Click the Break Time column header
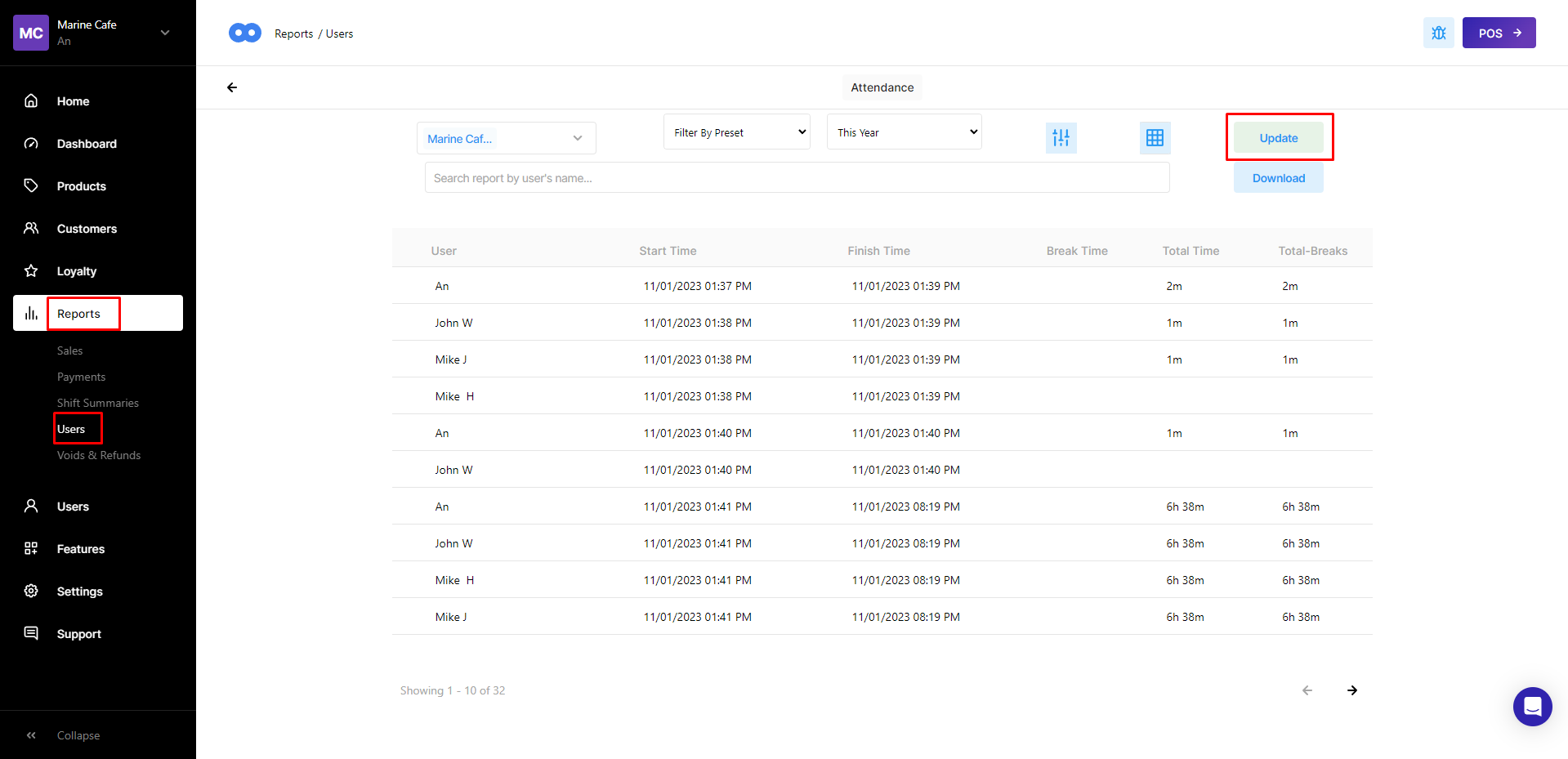 (1077, 251)
